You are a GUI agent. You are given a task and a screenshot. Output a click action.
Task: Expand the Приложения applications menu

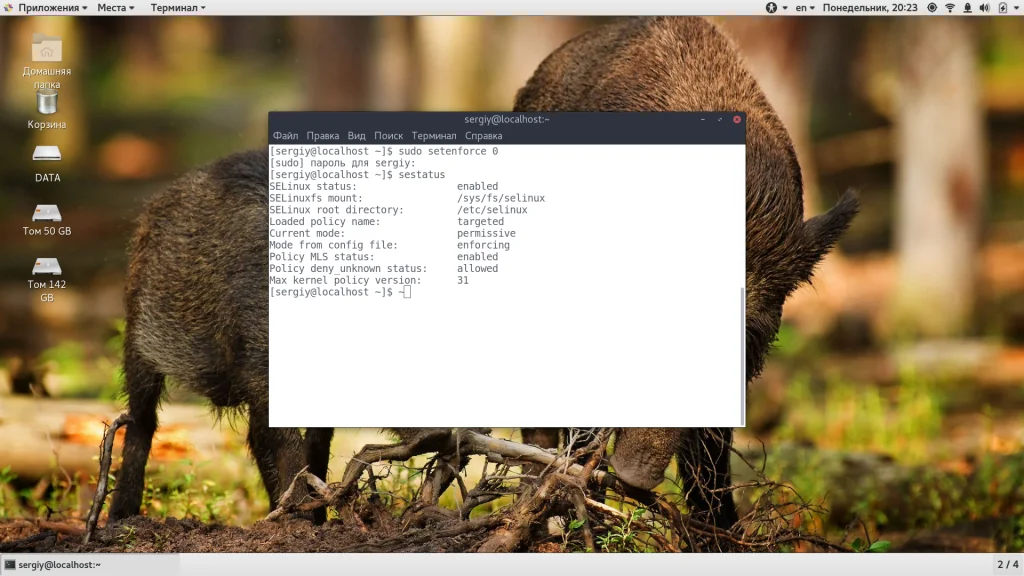coord(46,8)
